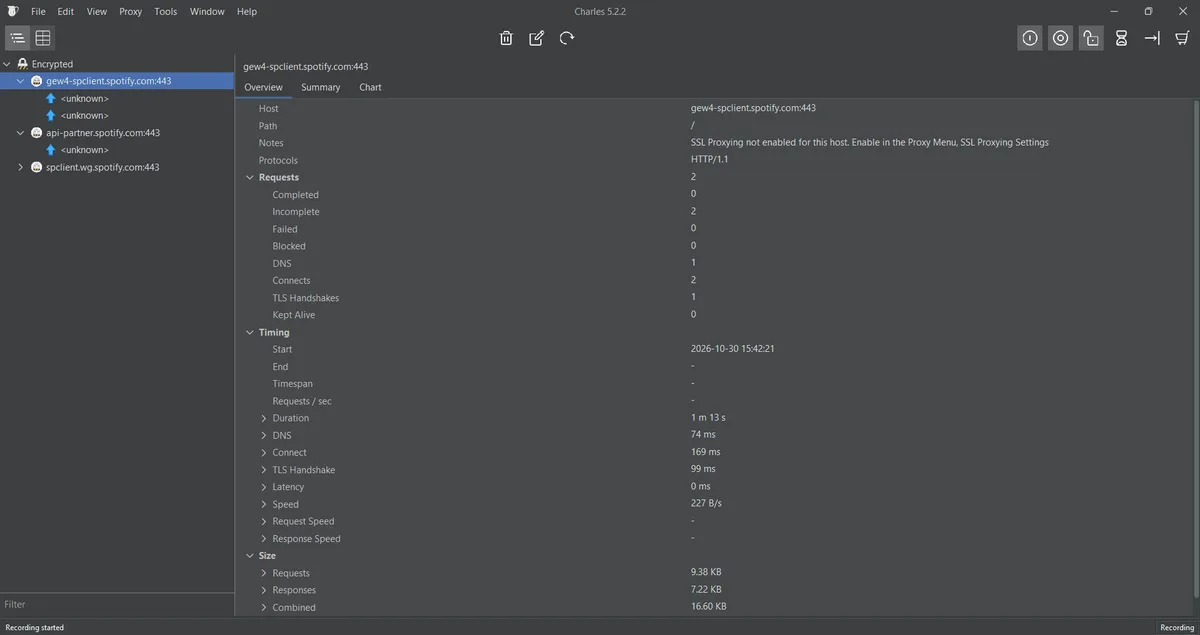Open the File menu
The height and width of the screenshot is (635, 1200).
pos(38,12)
